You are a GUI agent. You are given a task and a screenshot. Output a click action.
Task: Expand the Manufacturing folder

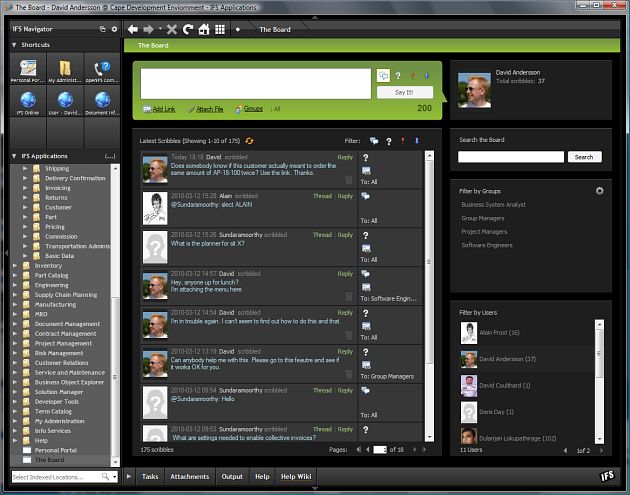(15, 305)
